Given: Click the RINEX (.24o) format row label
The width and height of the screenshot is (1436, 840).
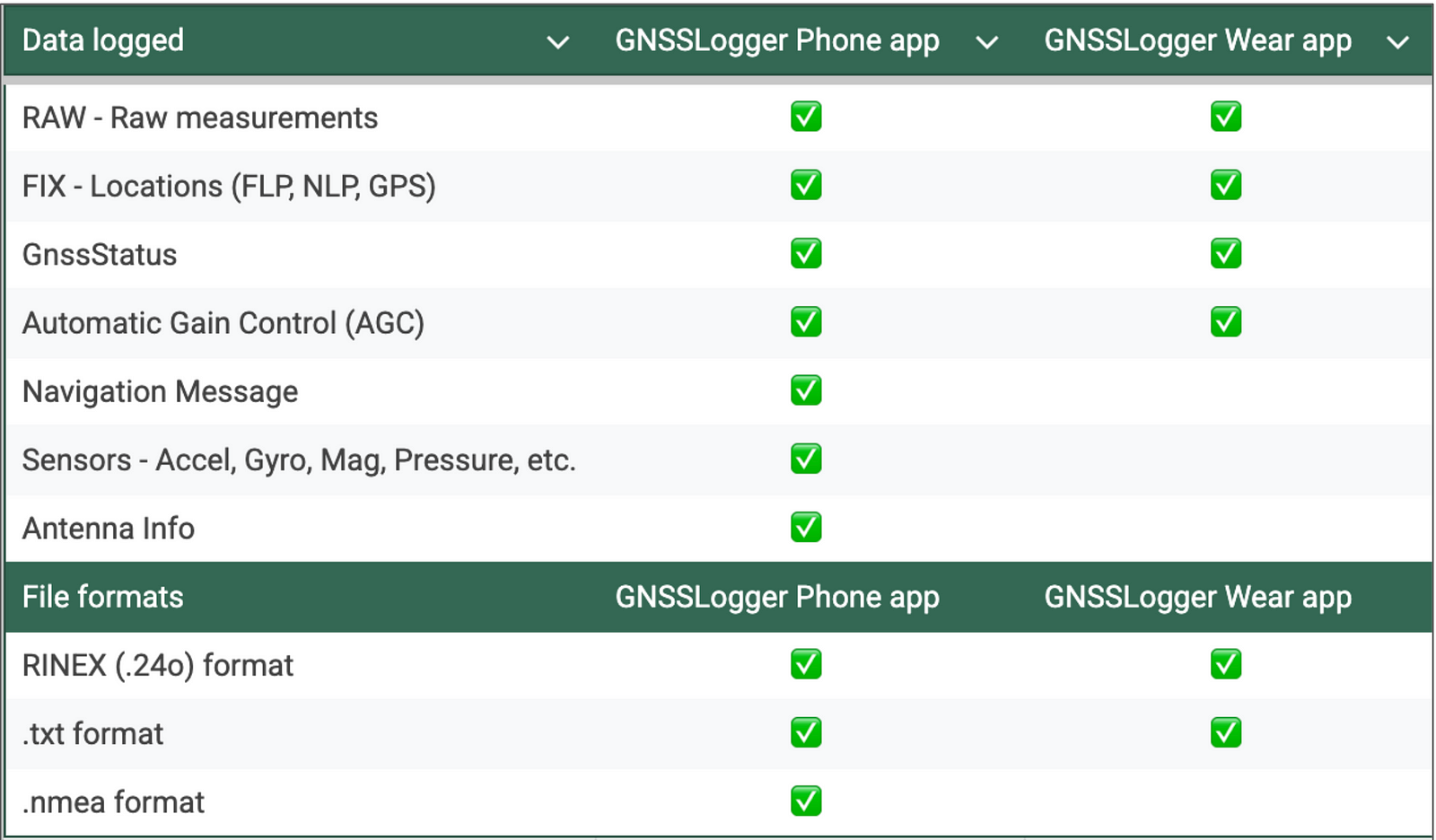Looking at the screenshot, I should coord(158,665).
